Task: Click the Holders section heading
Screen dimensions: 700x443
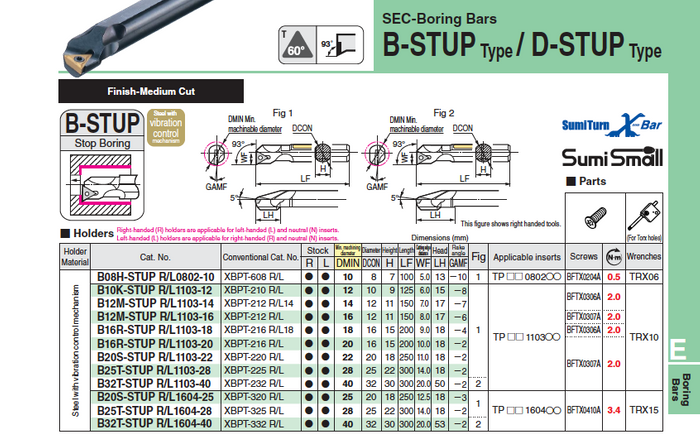Action: (88, 233)
